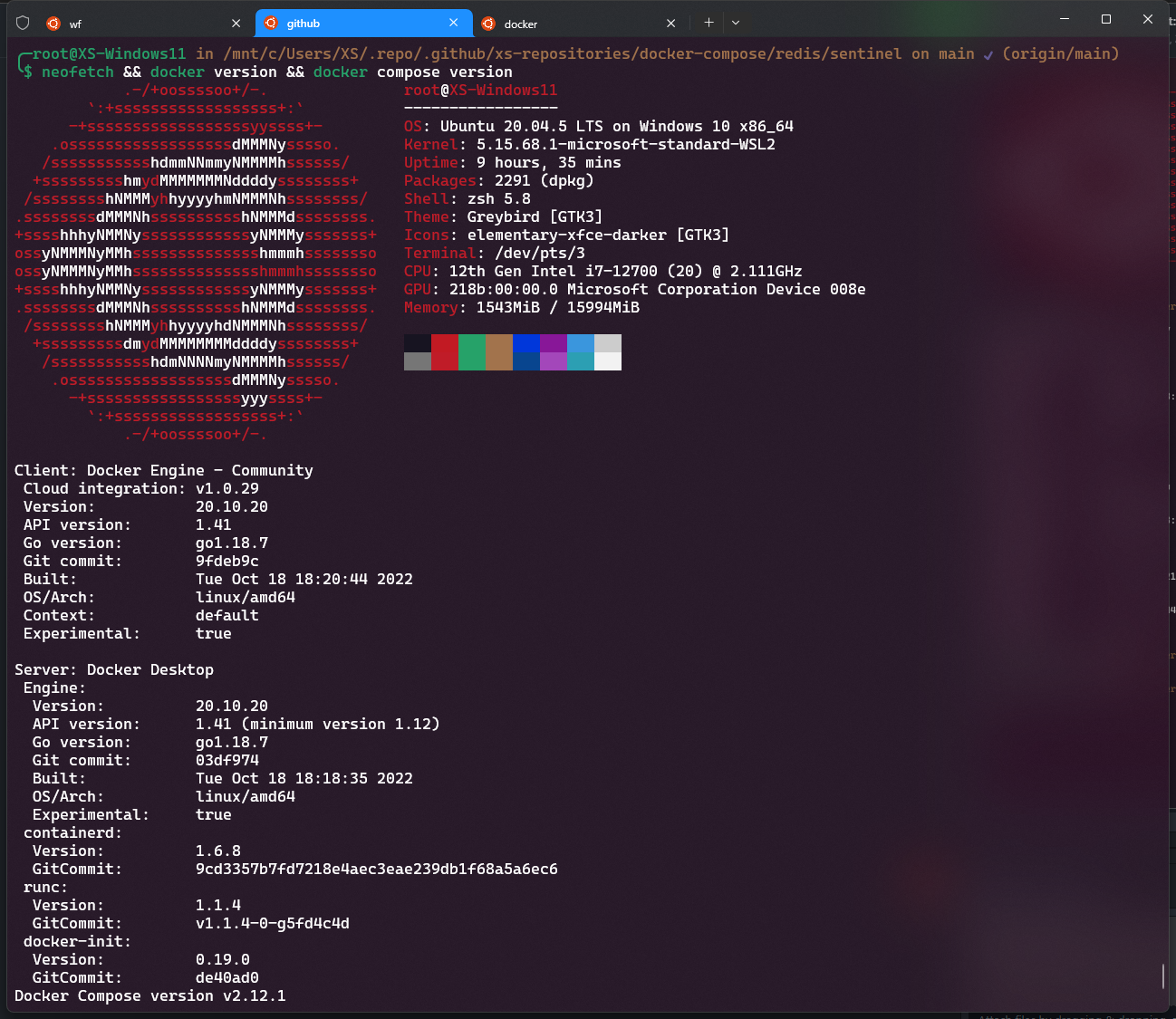Click the GPU line 'Microsoft Corporation Device 008e'

tap(717, 290)
